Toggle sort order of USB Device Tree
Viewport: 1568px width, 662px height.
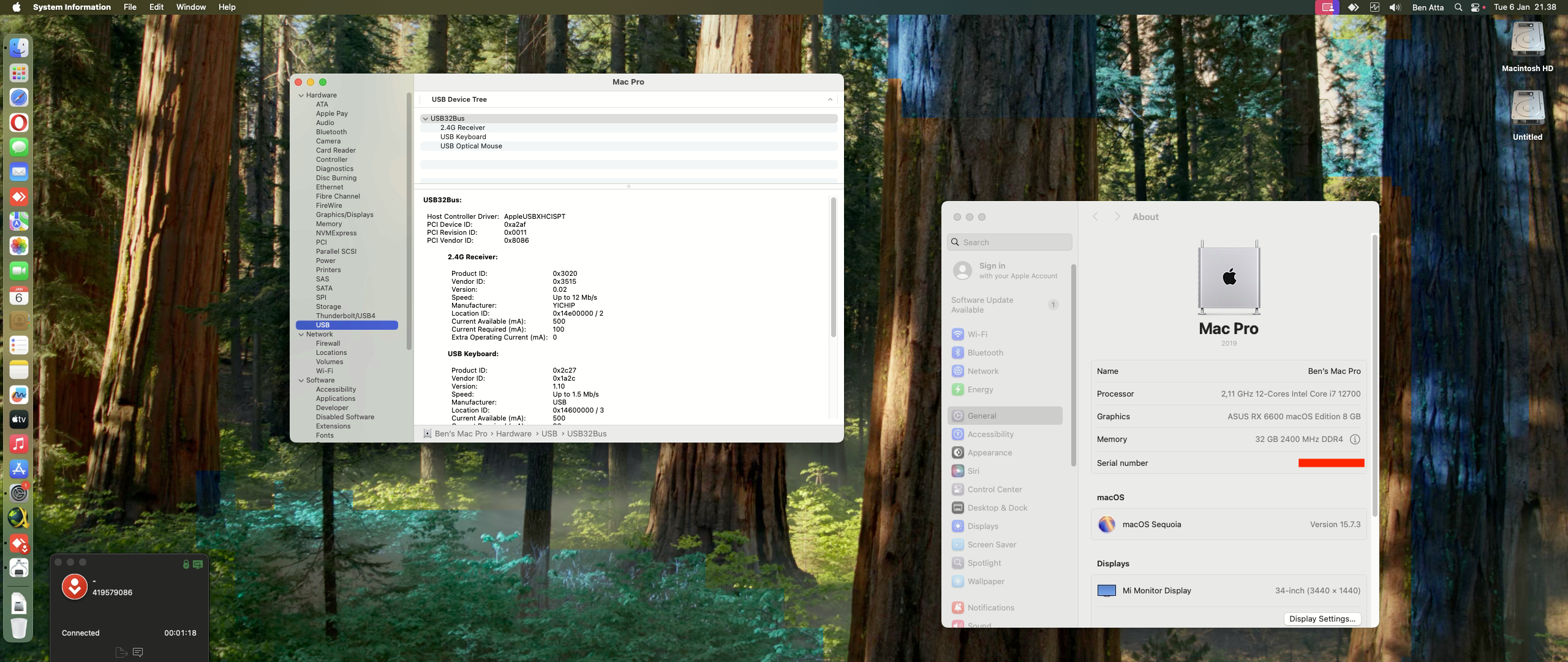[830, 99]
